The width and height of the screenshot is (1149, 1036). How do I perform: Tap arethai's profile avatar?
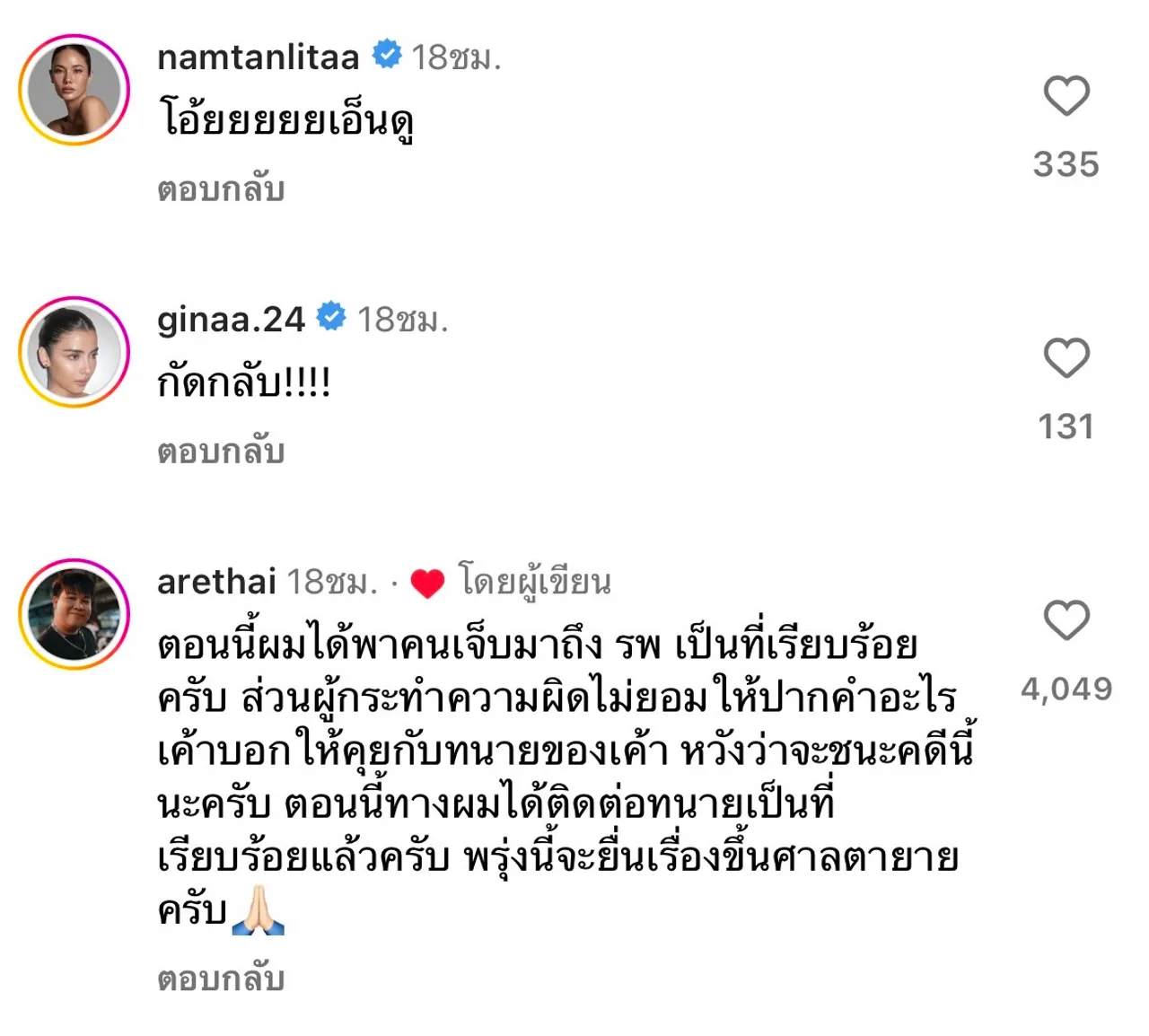pyautogui.click(x=75, y=614)
